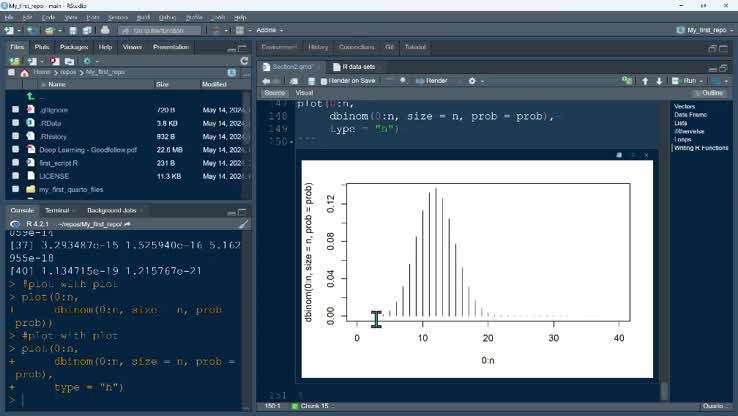
Task: Open My_first_repo project dropdown
Action: tap(704, 30)
